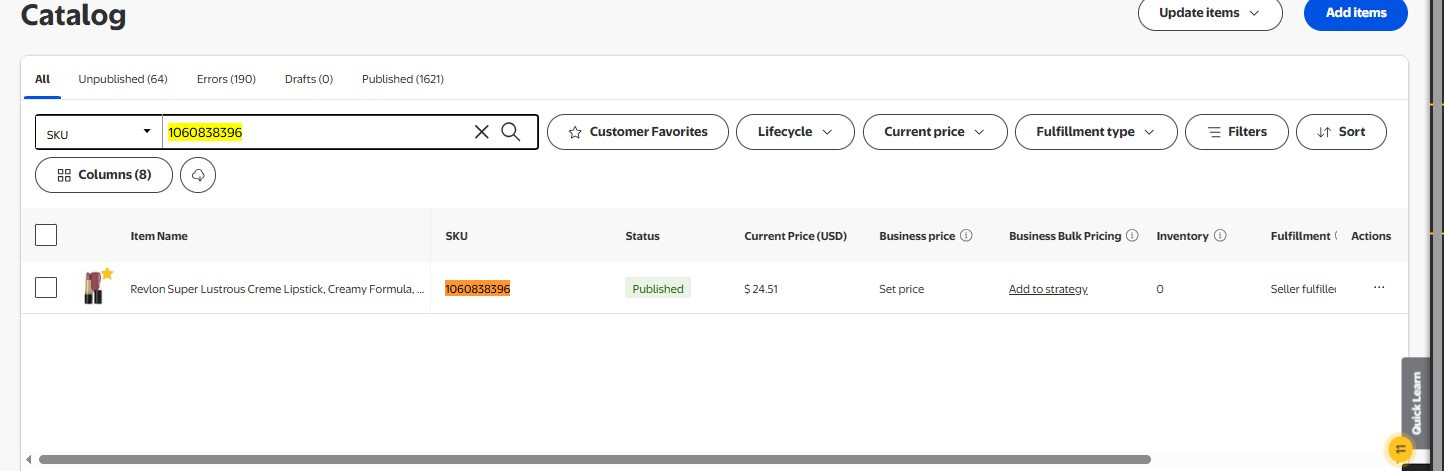Switch to the Unpublished (64) tab

tap(123, 79)
